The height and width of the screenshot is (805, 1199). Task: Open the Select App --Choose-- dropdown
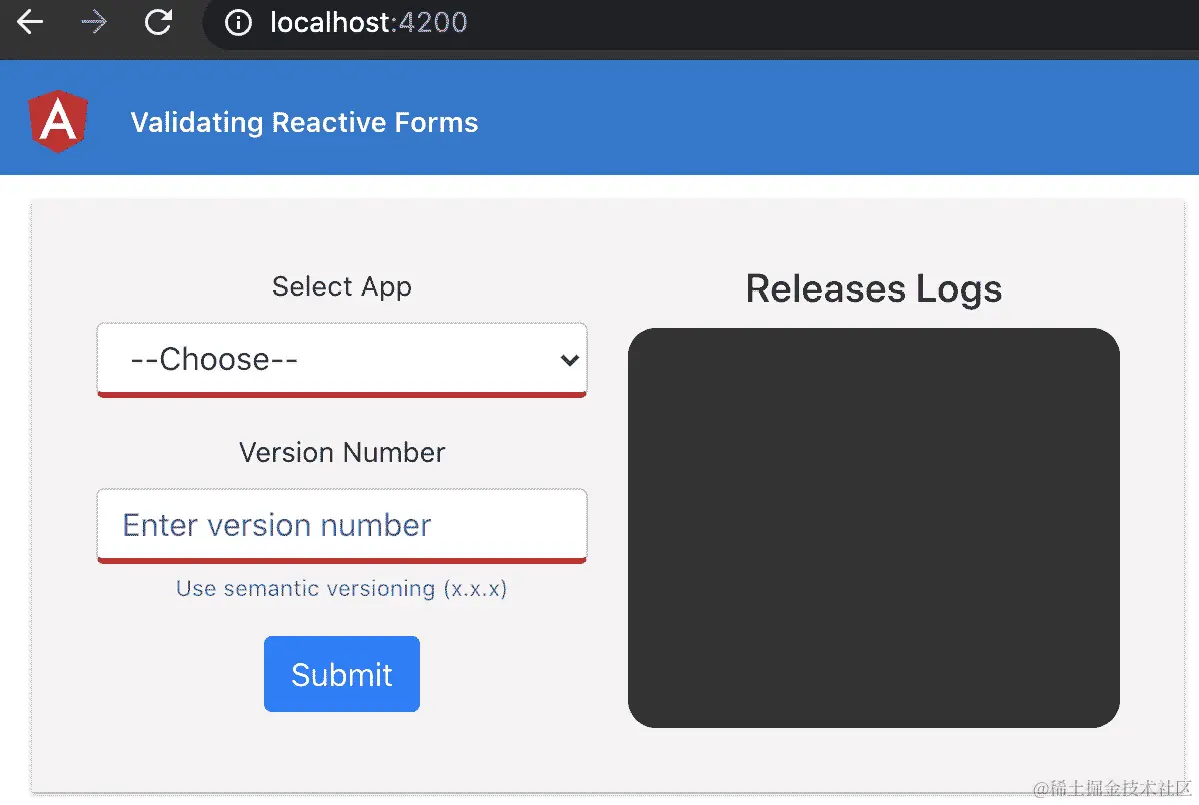tap(342, 359)
